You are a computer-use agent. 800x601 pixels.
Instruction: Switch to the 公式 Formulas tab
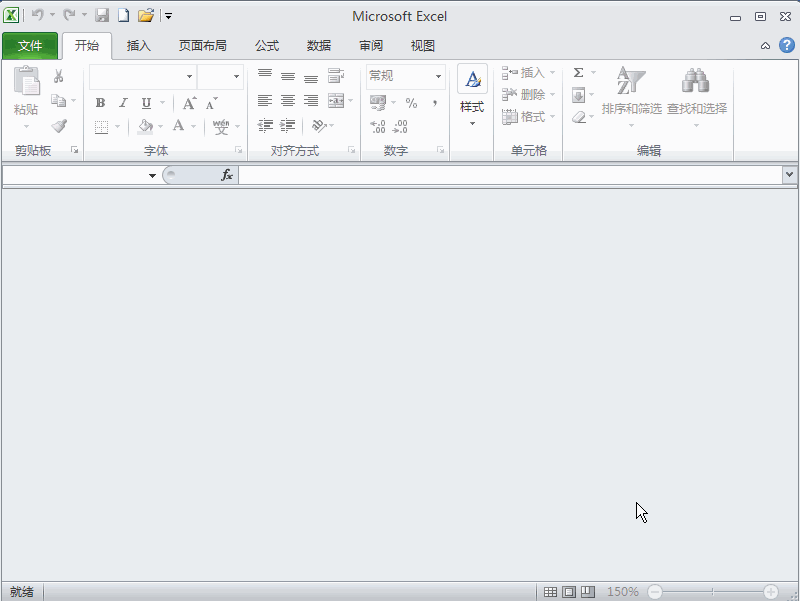pos(267,46)
